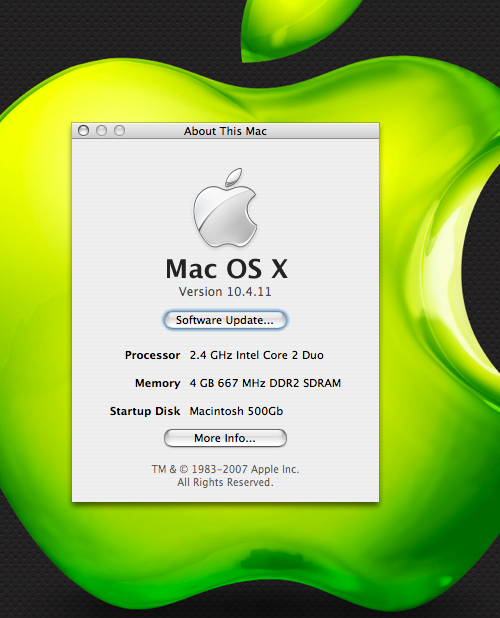Screen dimensions: 500x618
Task: Minimize the About This Mac window
Action: pos(101,130)
